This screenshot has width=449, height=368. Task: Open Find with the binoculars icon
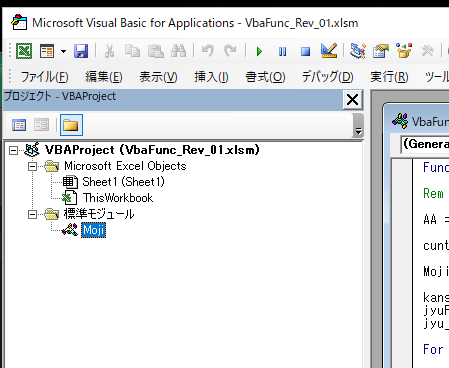[179, 51]
